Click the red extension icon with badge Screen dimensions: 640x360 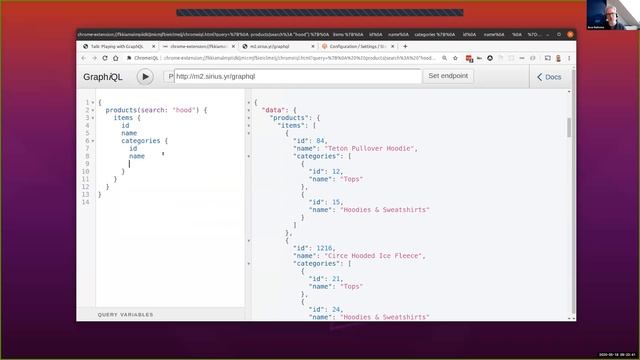[x=469, y=59]
